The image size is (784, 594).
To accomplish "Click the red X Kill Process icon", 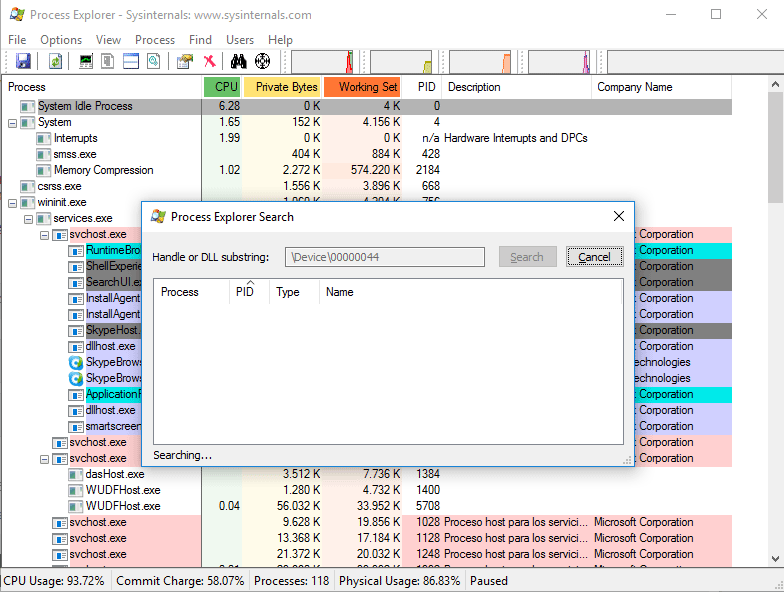I will coord(210,62).
